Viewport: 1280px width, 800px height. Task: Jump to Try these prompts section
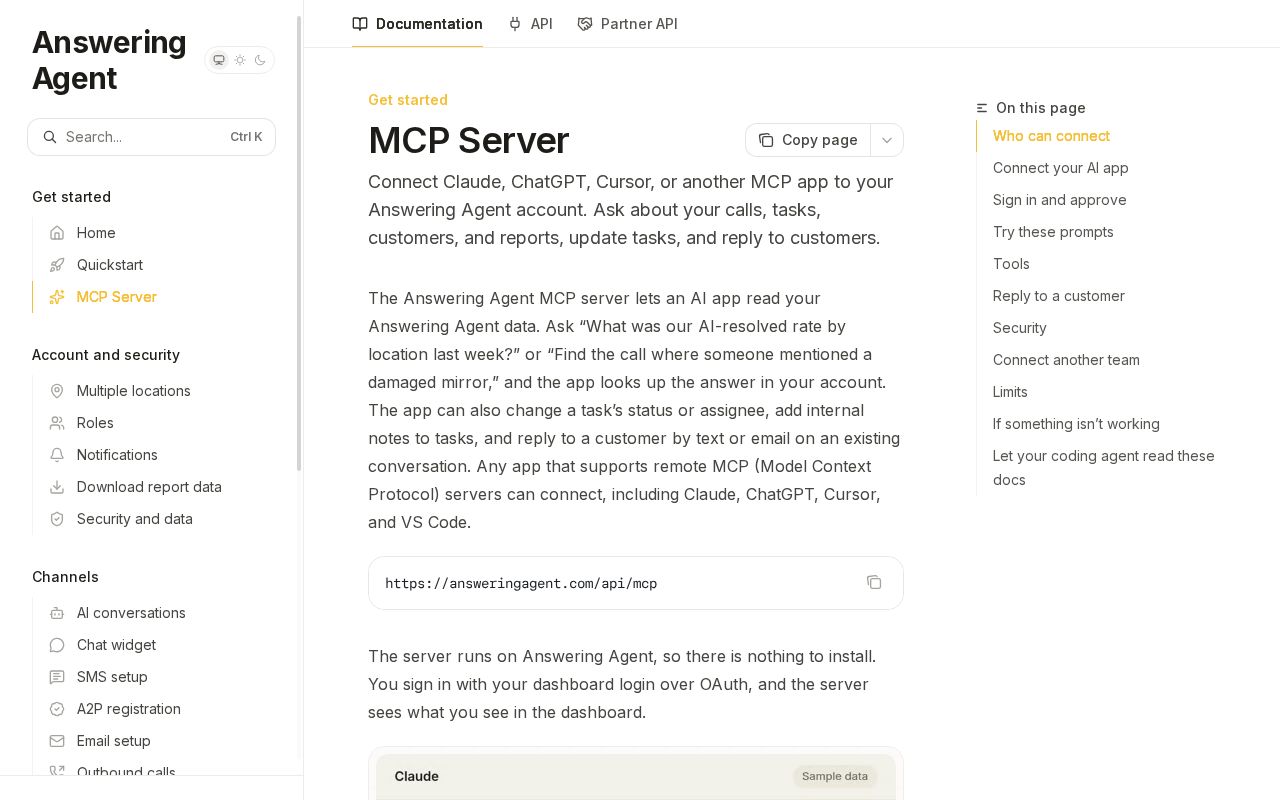[1053, 232]
